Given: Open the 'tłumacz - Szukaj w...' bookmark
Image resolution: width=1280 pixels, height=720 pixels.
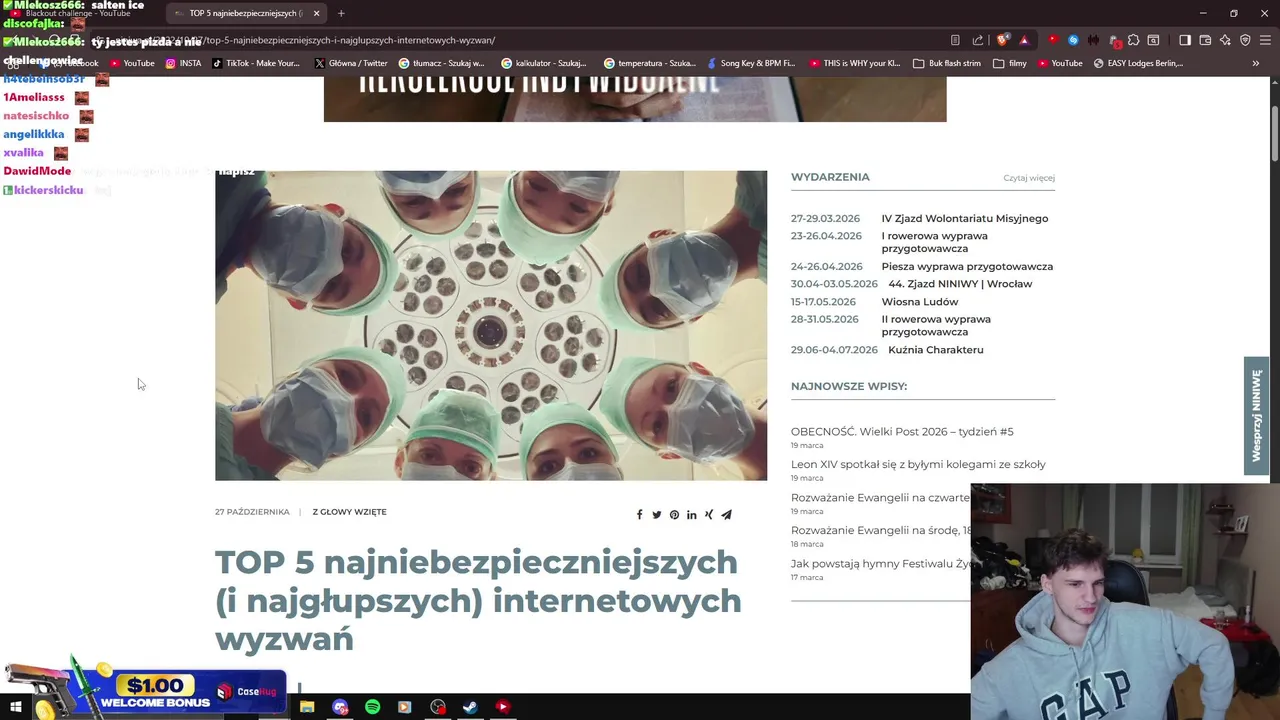Looking at the screenshot, I should 441,63.
